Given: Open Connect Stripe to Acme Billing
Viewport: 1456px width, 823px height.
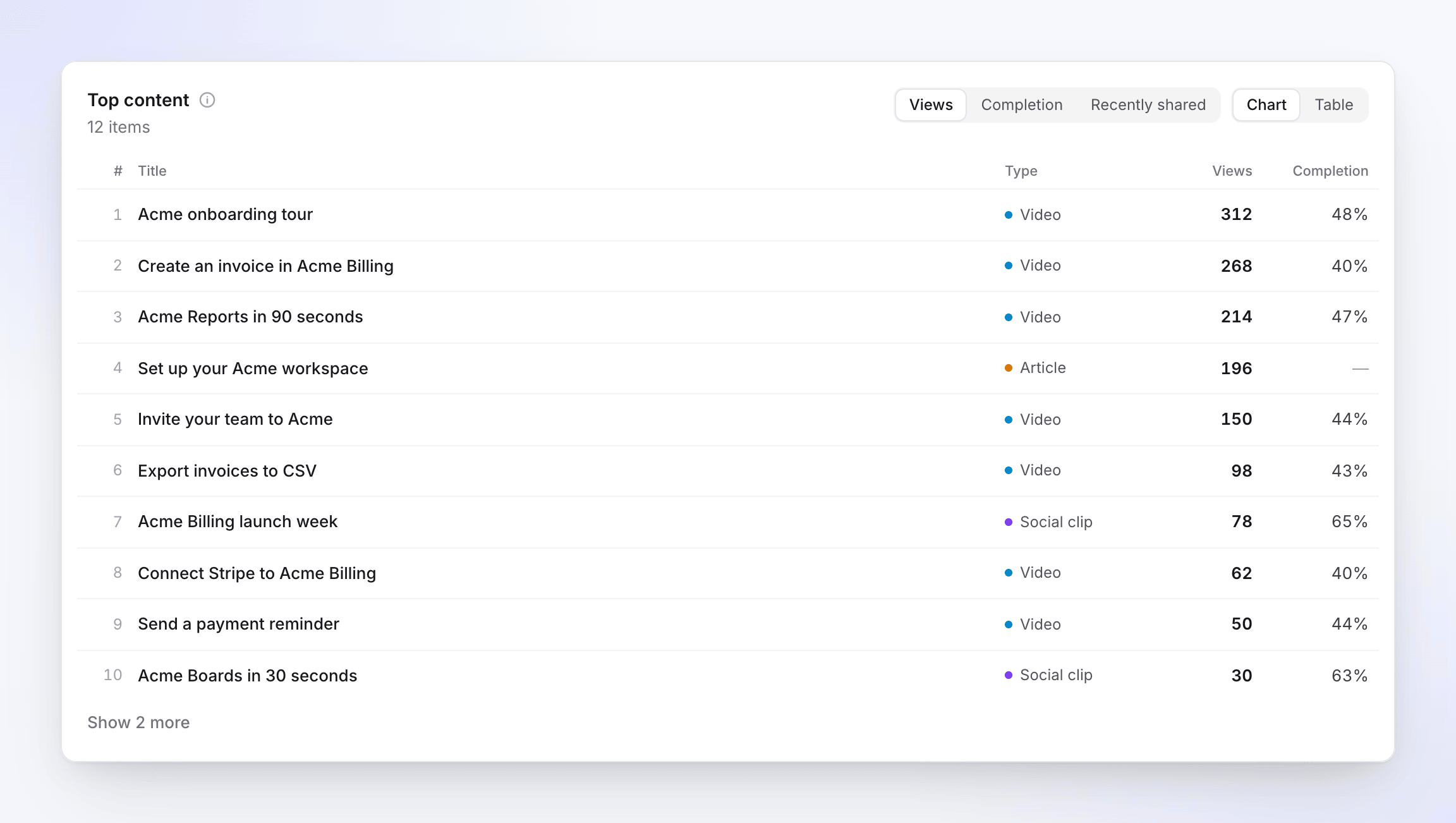Looking at the screenshot, I should pyautogui.click(x=257, y=573).
